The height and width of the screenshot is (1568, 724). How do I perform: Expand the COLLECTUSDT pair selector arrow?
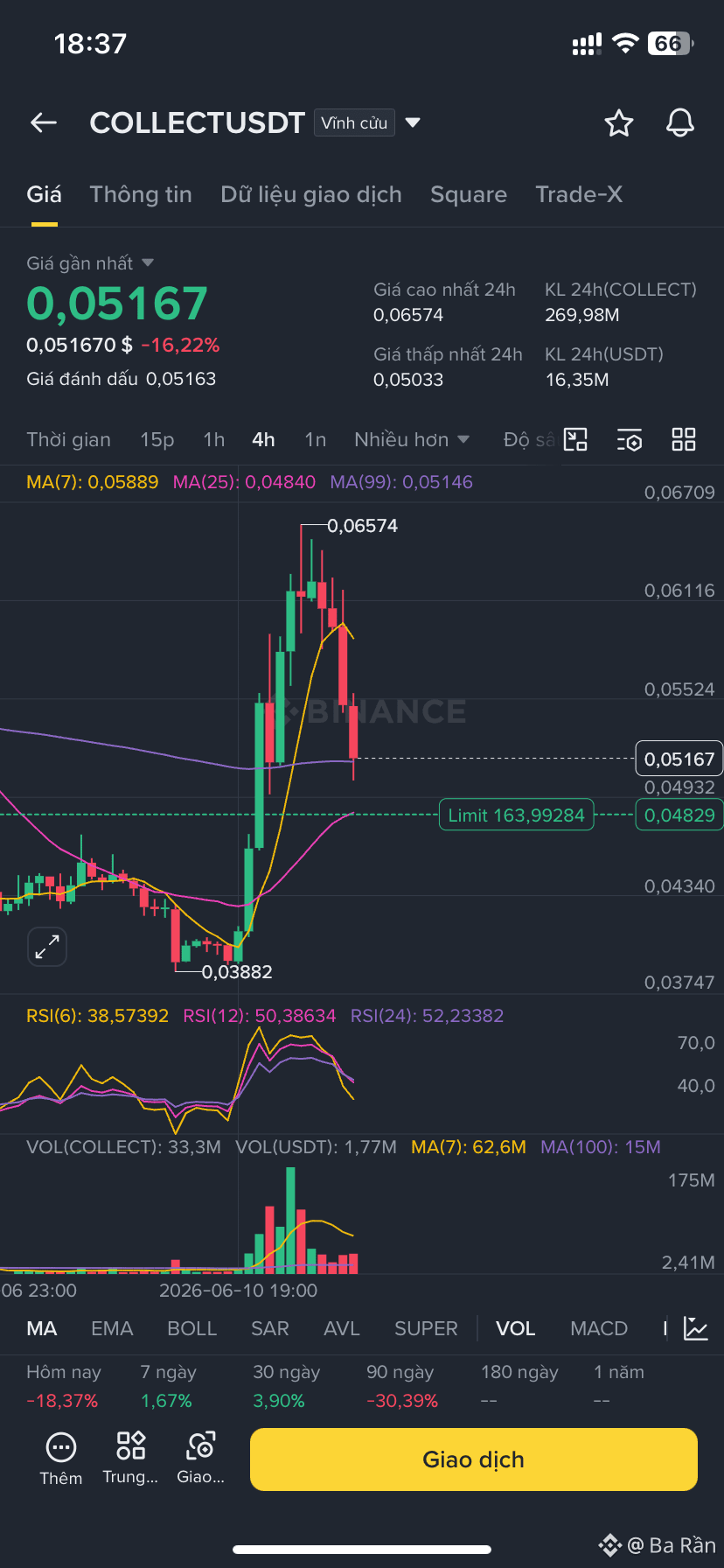[x=413, y=122]
